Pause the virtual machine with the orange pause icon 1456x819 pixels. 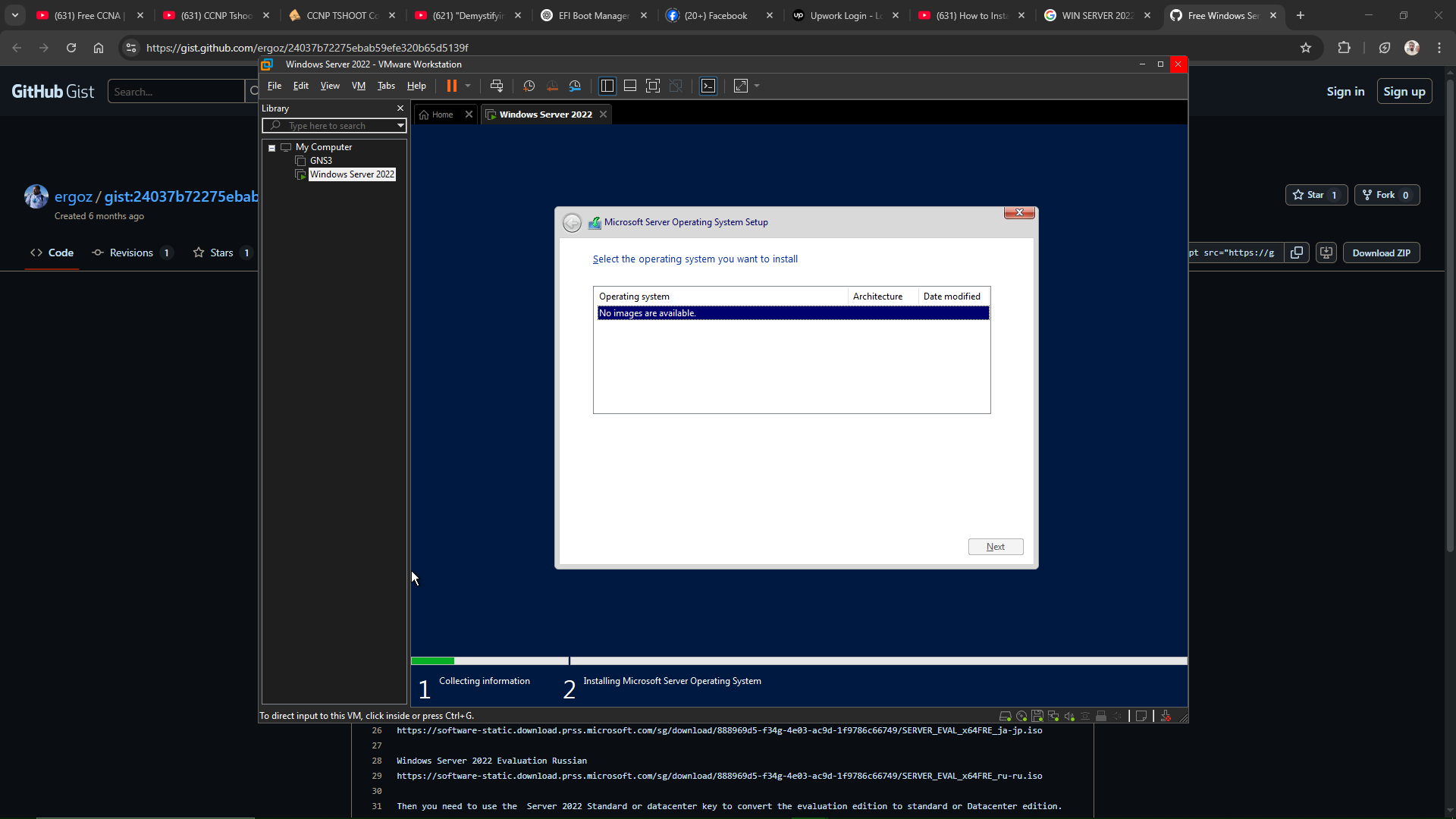(452, 86)
